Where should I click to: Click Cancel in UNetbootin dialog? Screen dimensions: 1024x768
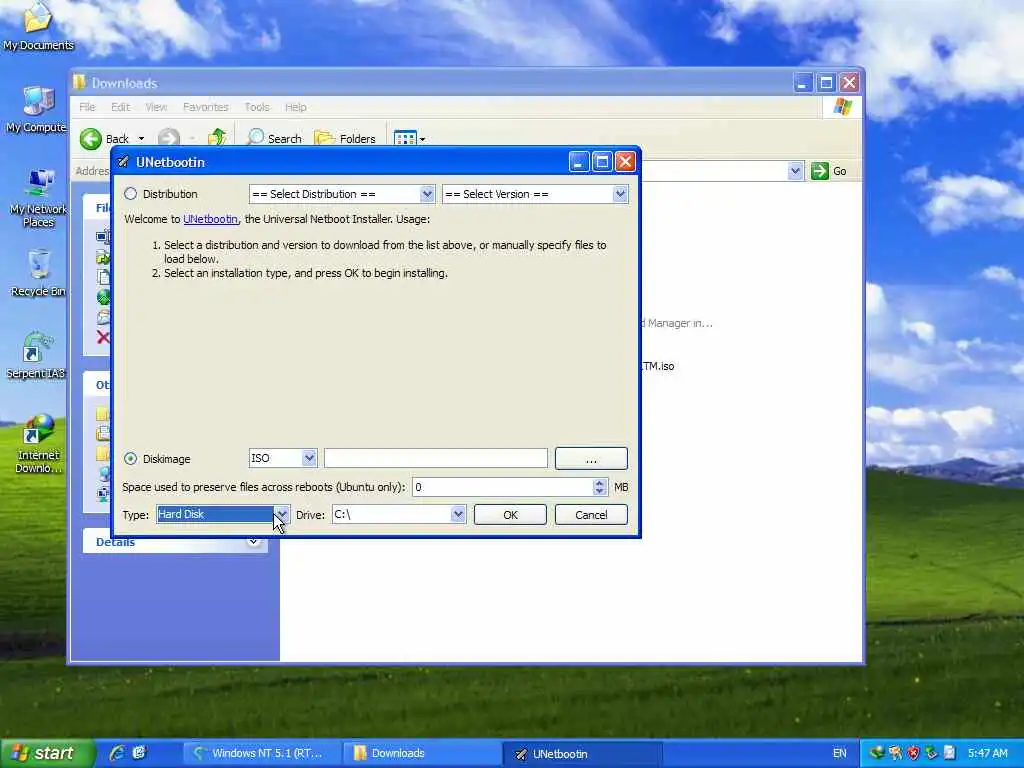[x=591, y=515]
